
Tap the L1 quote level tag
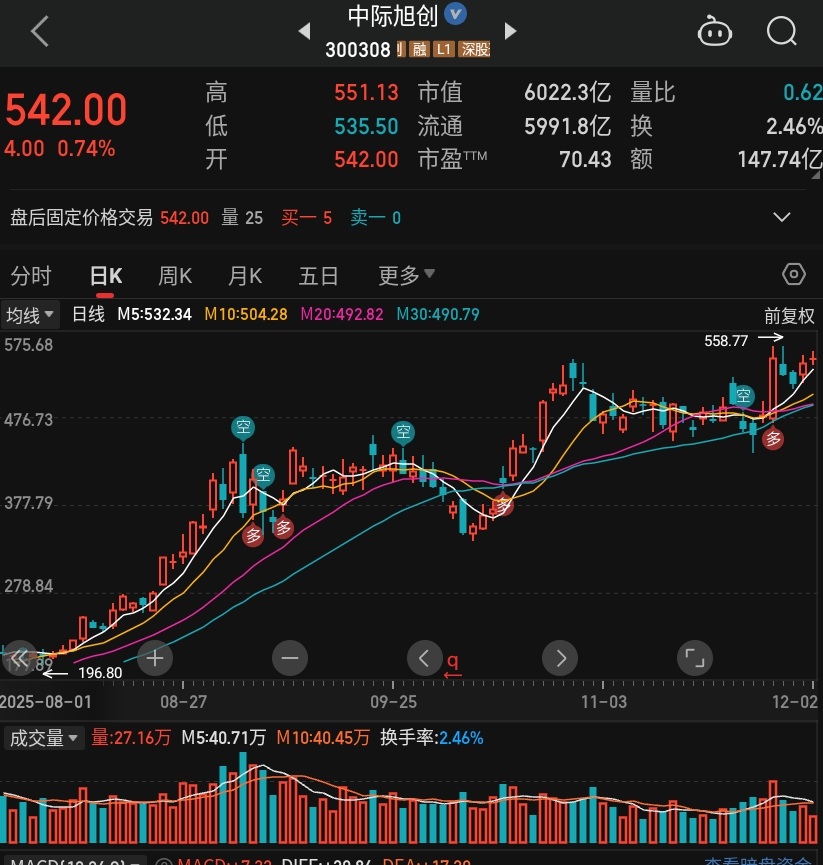[443, 50]
